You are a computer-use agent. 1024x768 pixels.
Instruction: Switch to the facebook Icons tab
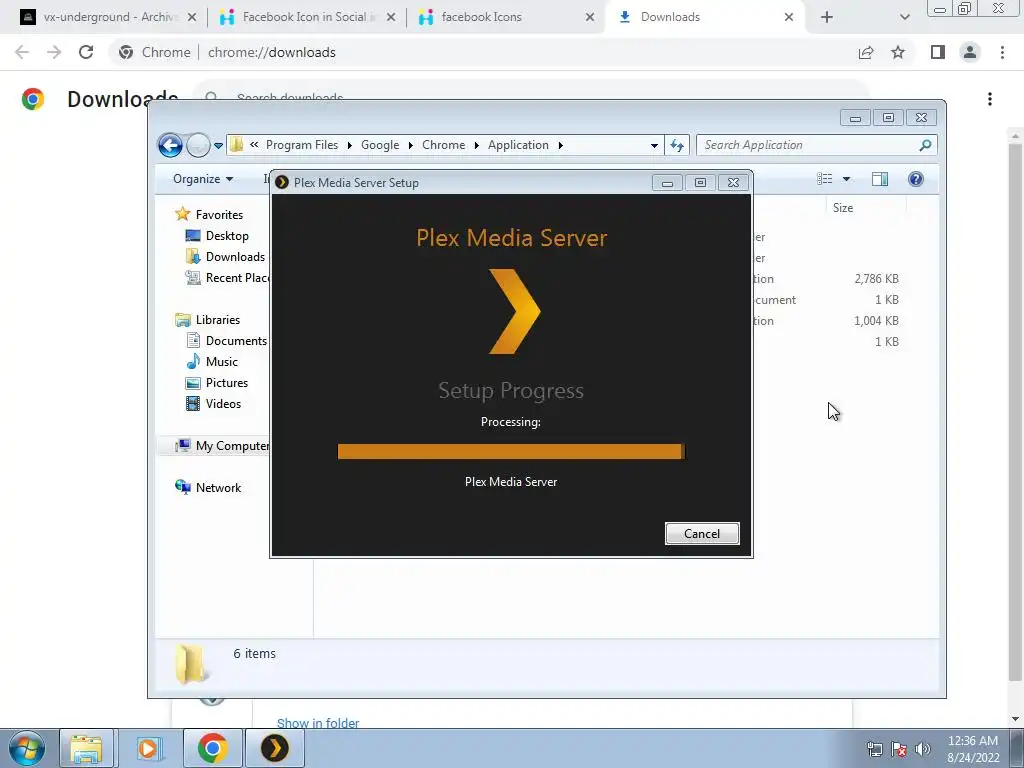point(506,17)
